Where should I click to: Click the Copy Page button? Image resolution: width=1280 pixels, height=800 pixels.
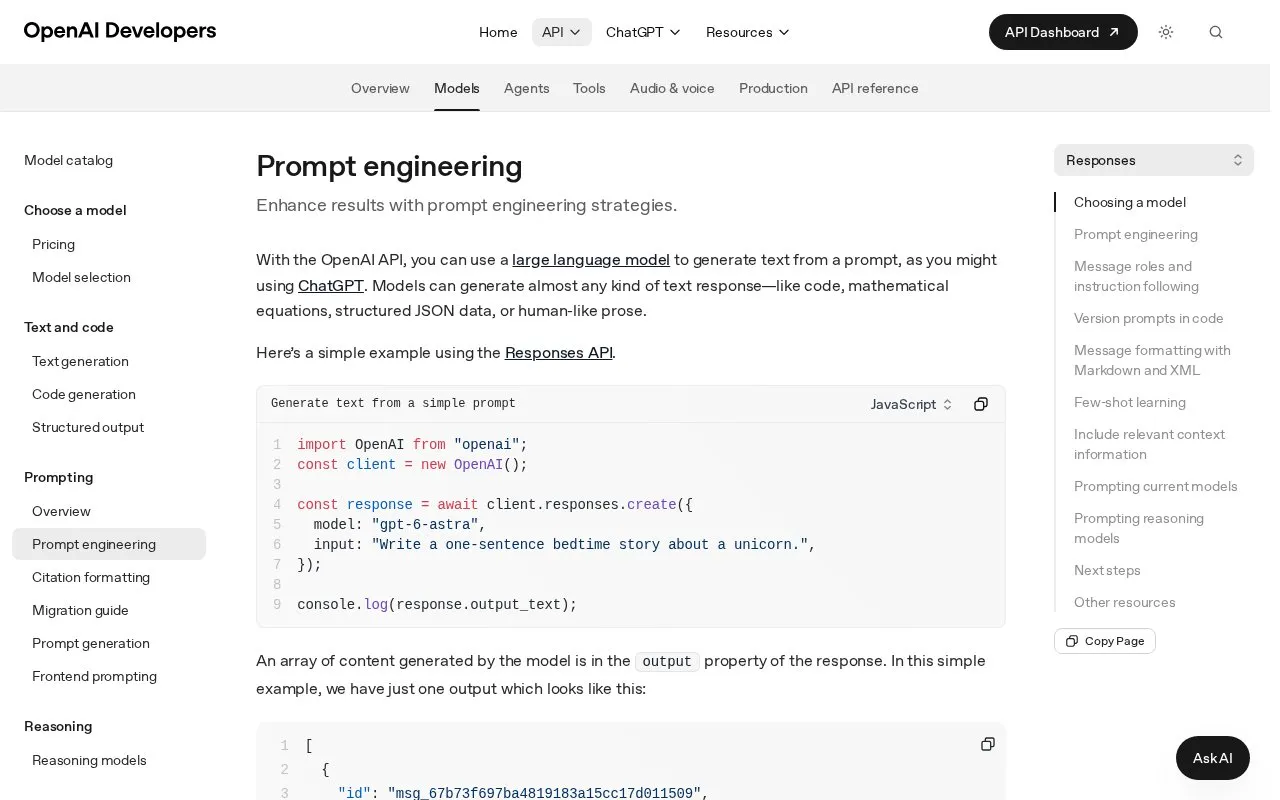tap(1105, 641)
